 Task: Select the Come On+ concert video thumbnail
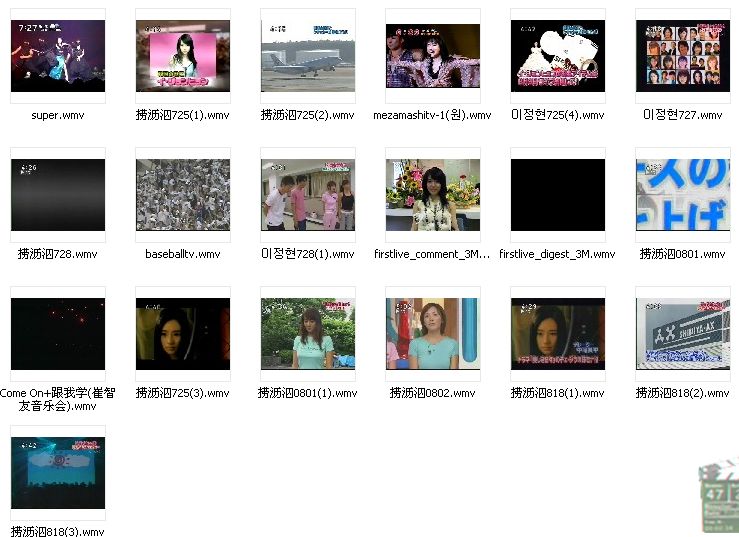[x=57, y=334]
